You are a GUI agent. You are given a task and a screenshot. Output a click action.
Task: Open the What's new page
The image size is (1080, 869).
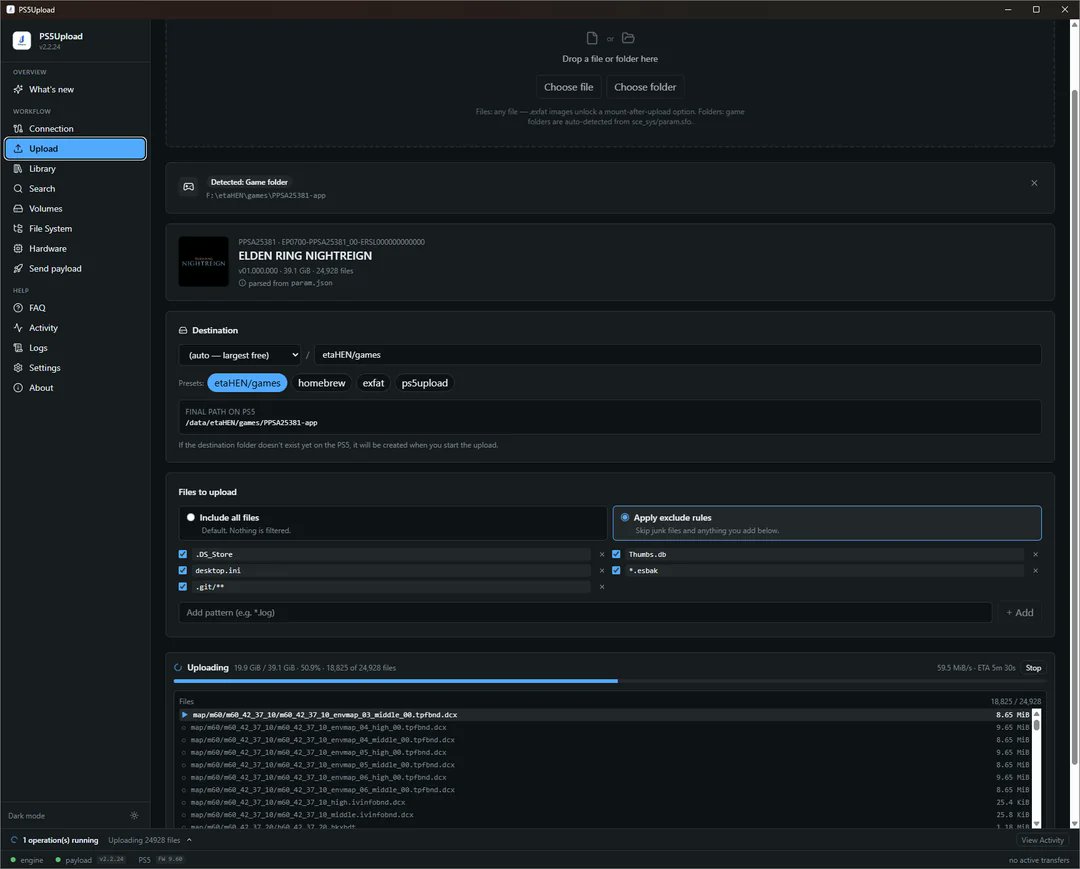75,90
